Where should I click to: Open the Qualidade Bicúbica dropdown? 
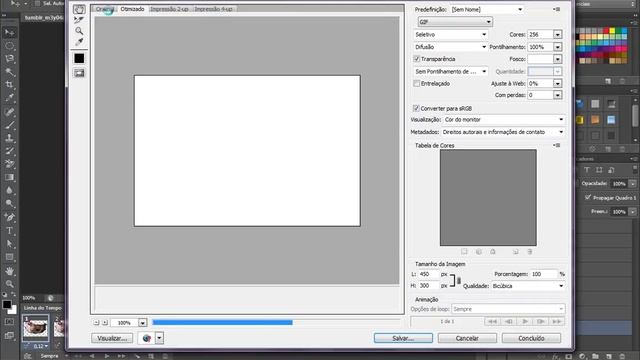pos(528,286)
